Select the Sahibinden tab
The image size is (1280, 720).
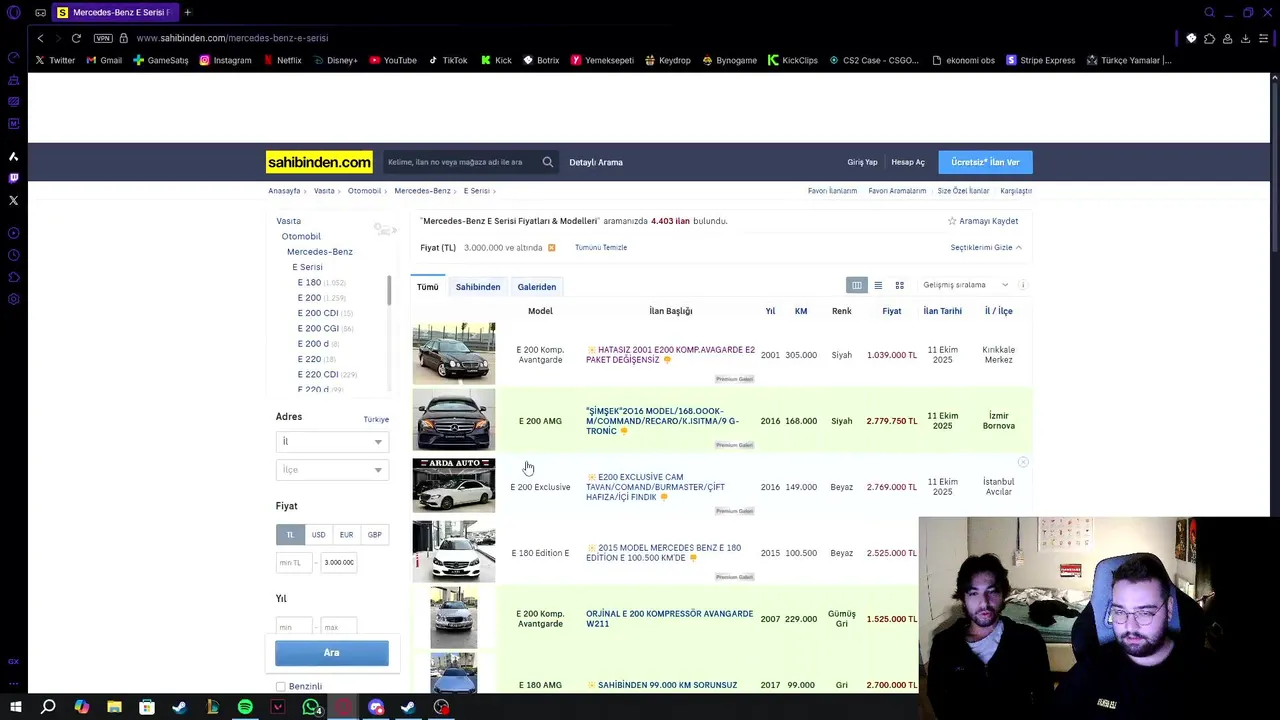tap(478, 287)
